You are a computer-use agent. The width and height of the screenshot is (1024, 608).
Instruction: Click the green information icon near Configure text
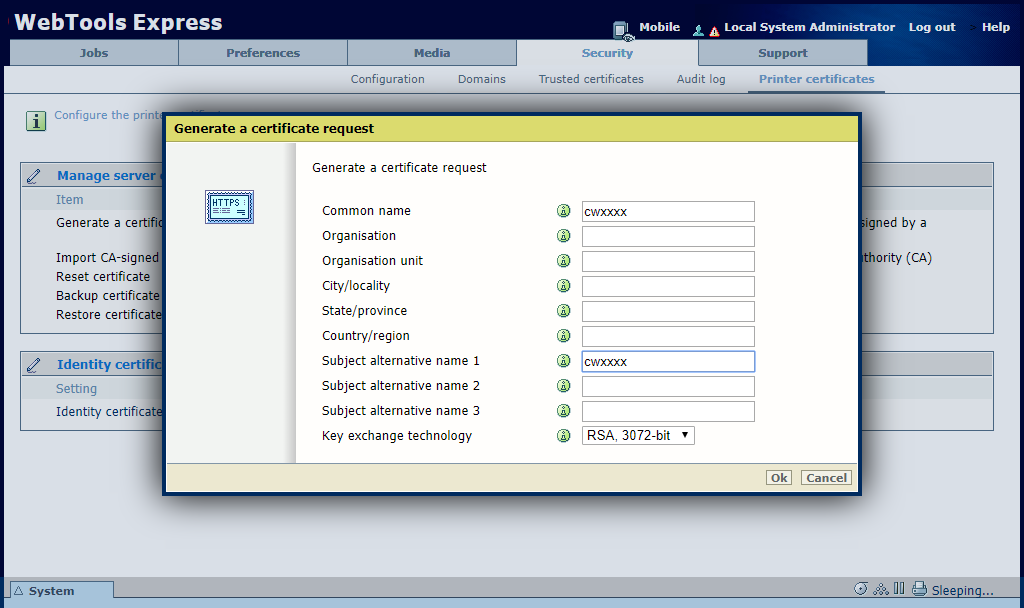(36, 121)
